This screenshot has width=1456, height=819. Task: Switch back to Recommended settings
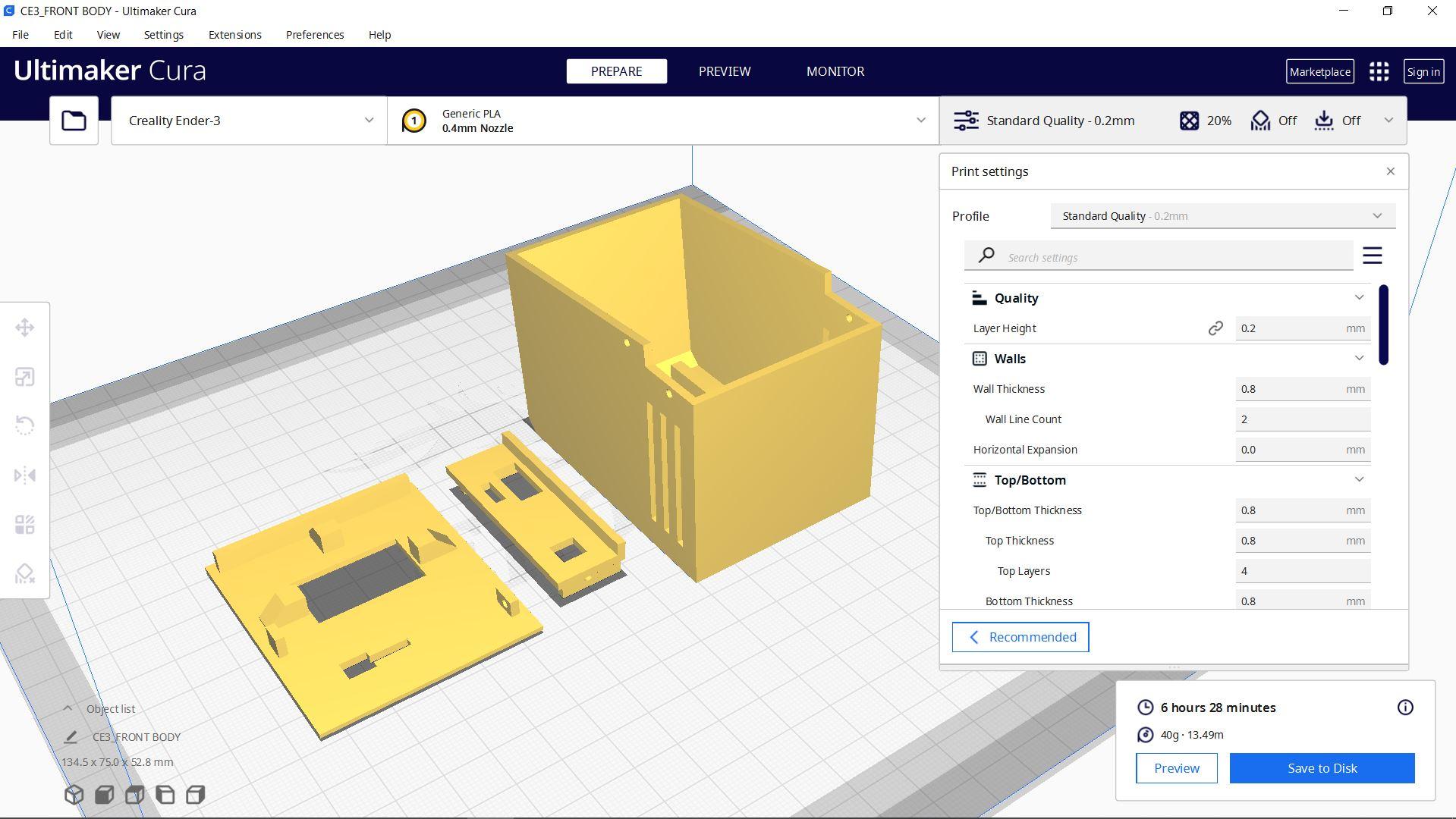pos(1020,637)
